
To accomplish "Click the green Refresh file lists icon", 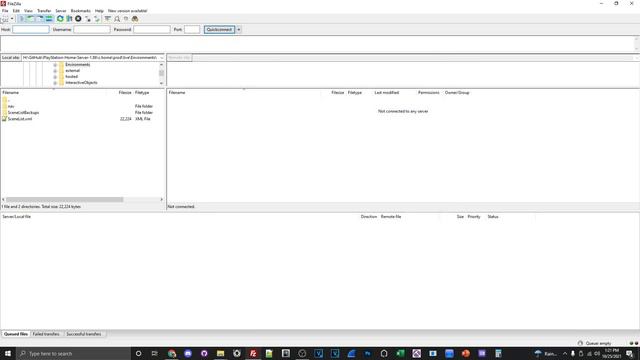I will coord(60,19).
